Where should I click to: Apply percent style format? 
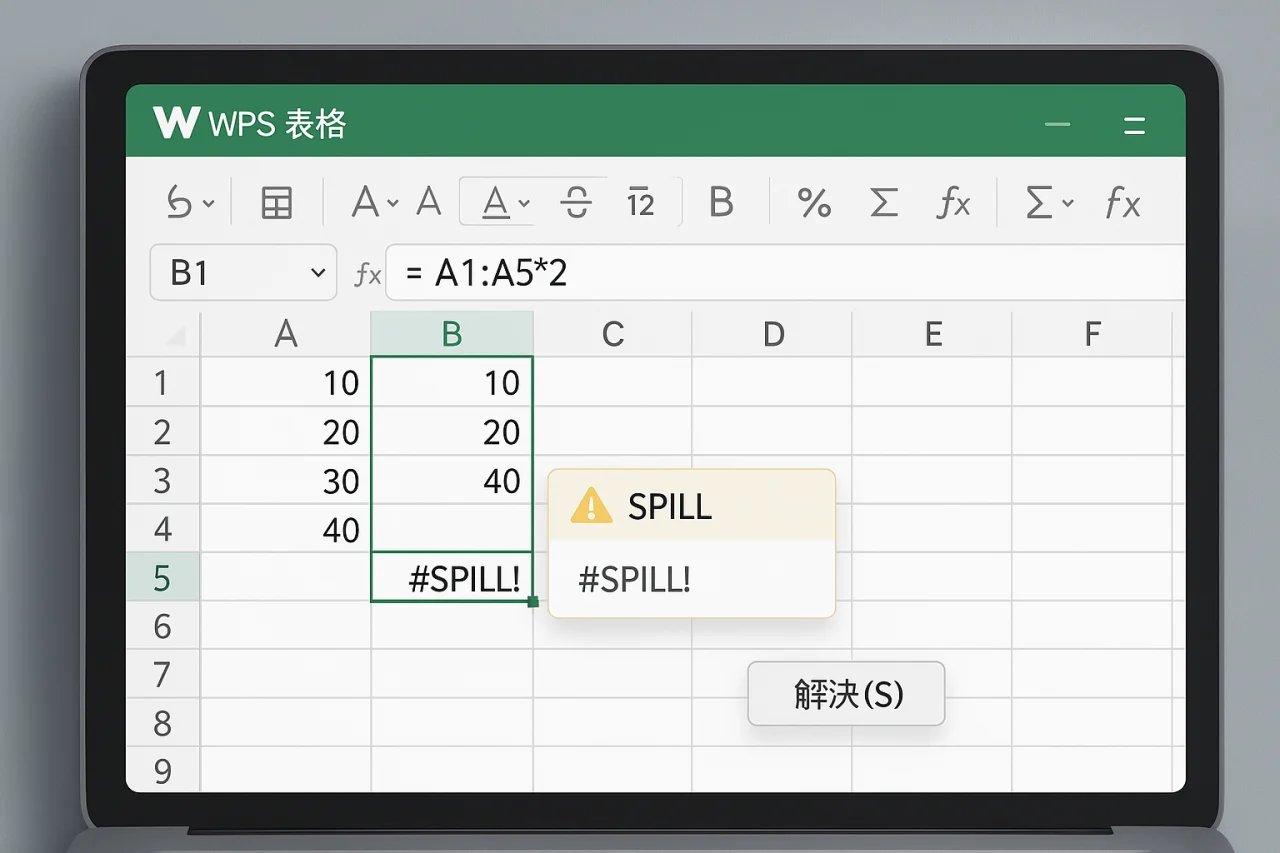pyautogui.click(x=814, y=203)
